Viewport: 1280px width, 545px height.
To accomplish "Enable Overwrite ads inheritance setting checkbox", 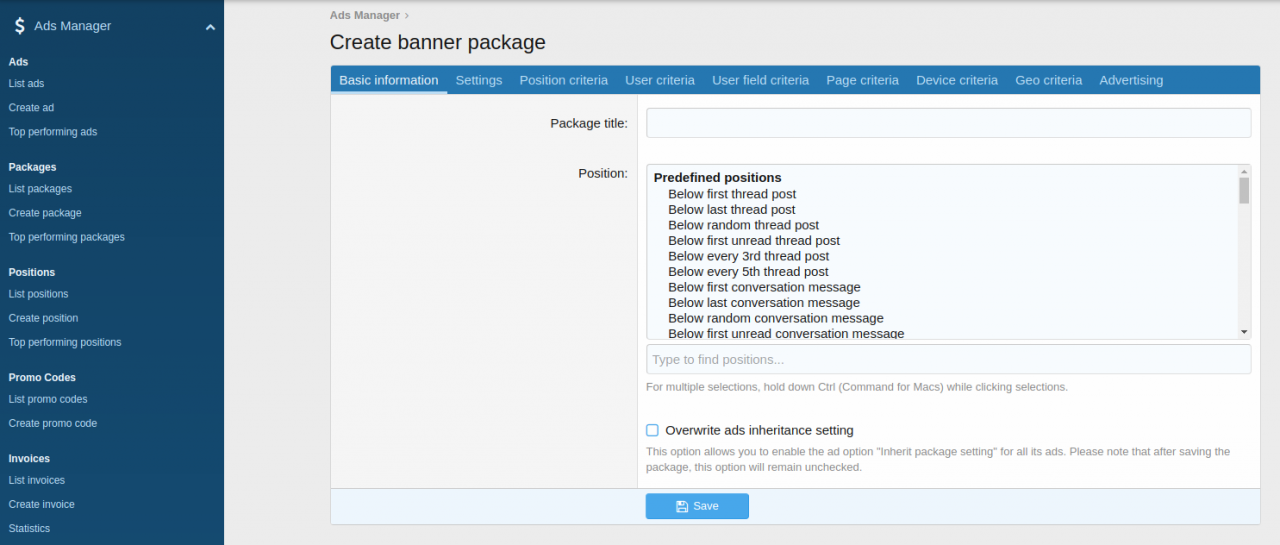I will click(653, 430).
